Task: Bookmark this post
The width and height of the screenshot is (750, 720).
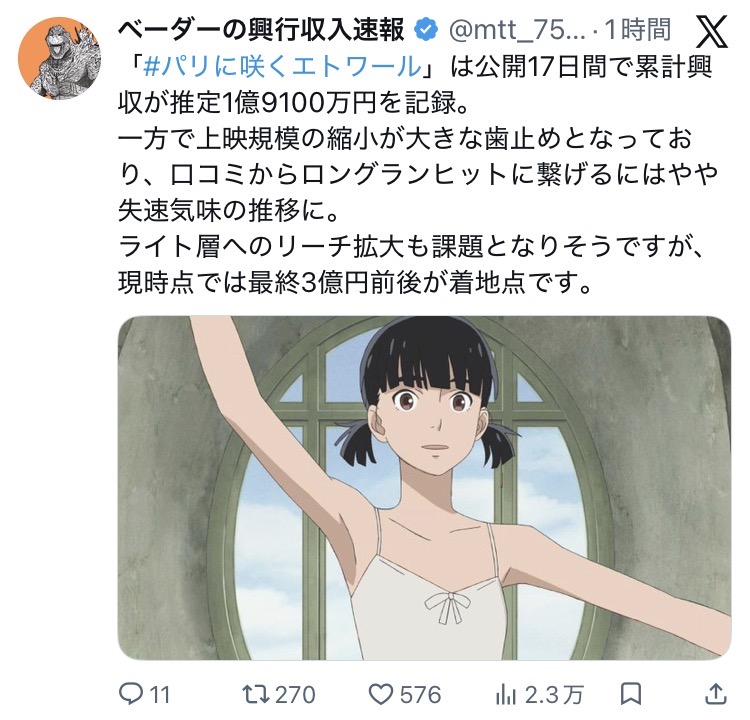Action: pyautogui.click(x=631, y=694)
